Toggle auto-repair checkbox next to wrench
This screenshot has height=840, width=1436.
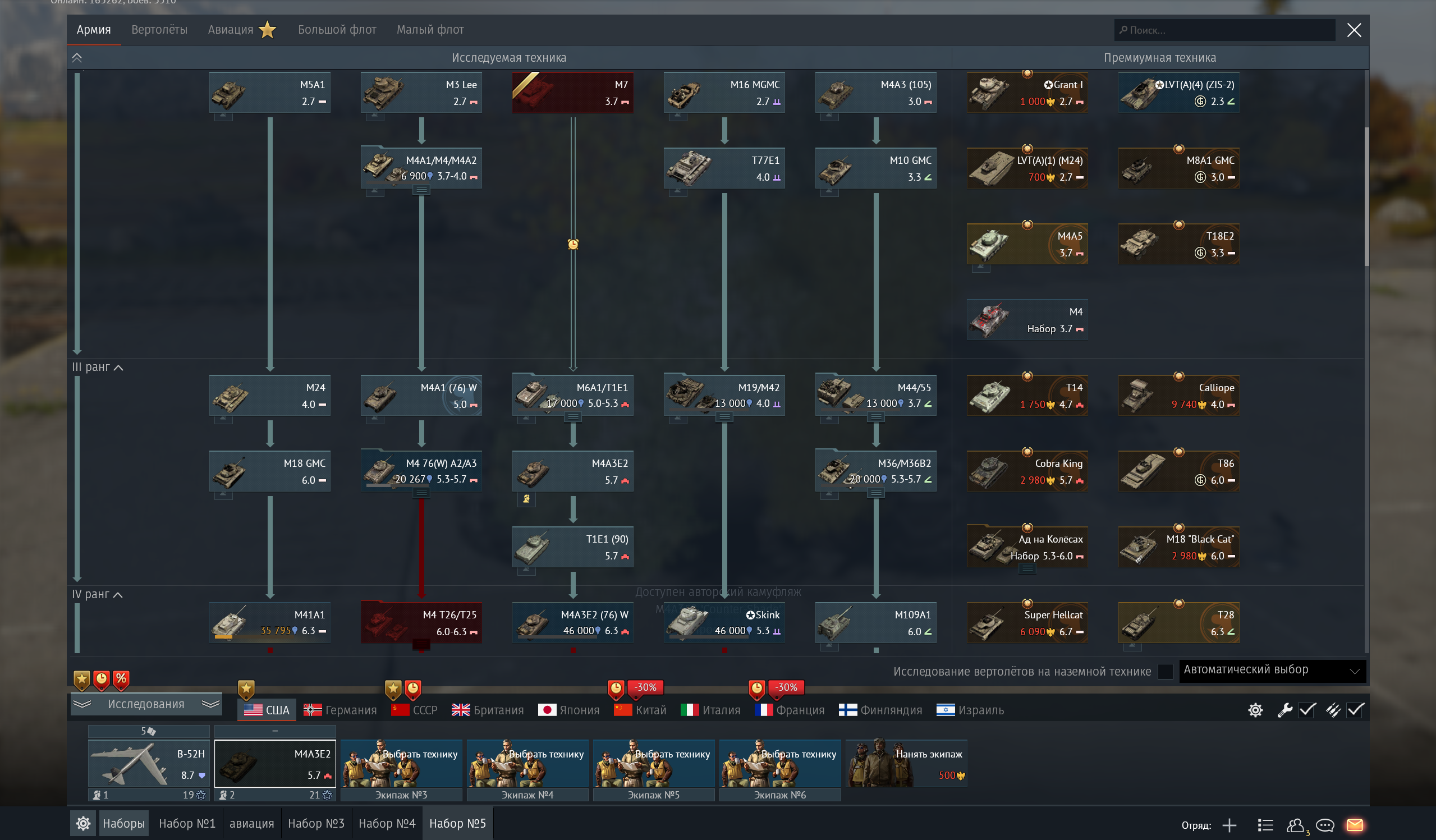[1306, 709]
